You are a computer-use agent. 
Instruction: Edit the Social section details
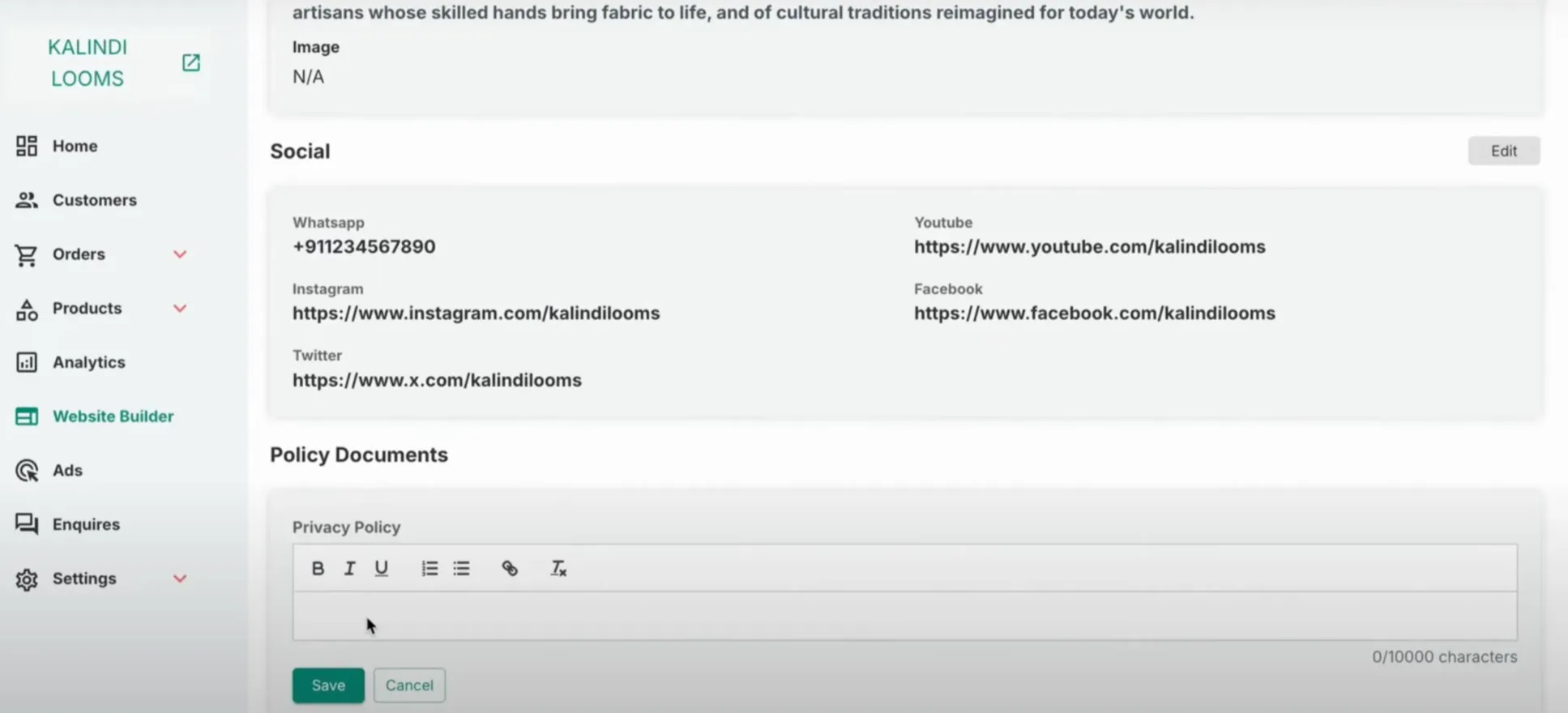click(1503, 151)
